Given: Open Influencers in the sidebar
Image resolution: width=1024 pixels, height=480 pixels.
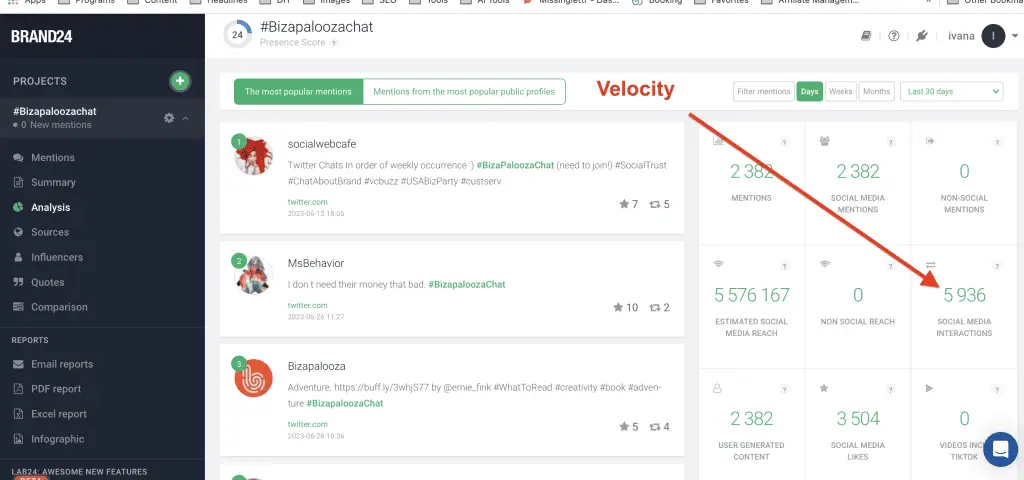Looking at the screenshot, I should [x=57, y=257].
